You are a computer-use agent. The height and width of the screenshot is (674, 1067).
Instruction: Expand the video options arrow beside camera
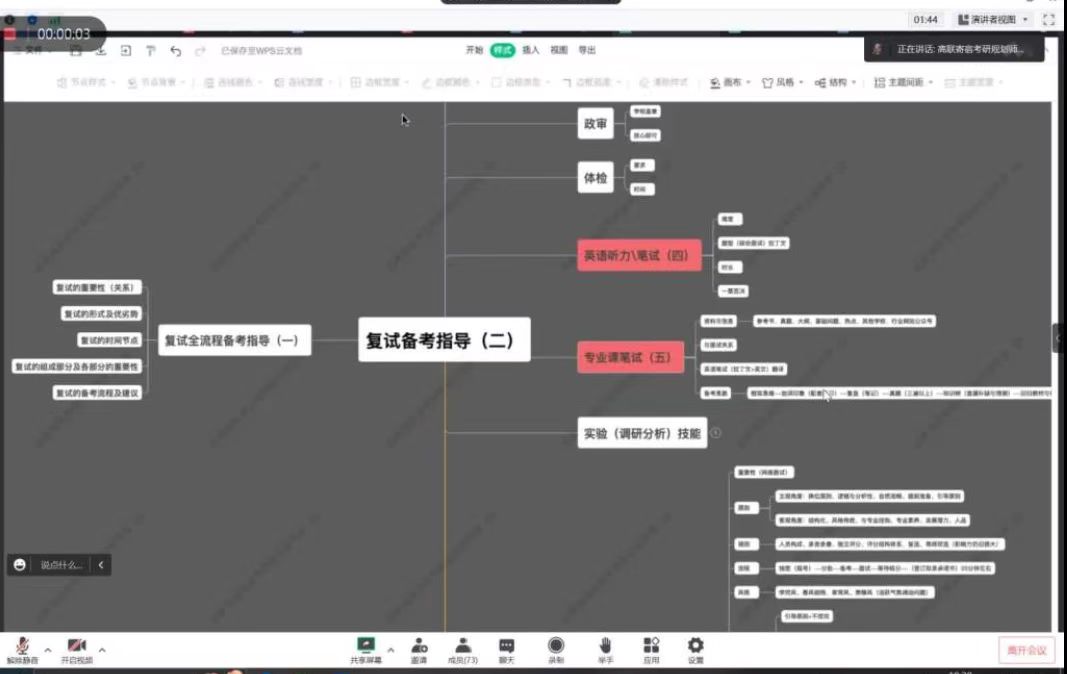click(x=102, y=650)
